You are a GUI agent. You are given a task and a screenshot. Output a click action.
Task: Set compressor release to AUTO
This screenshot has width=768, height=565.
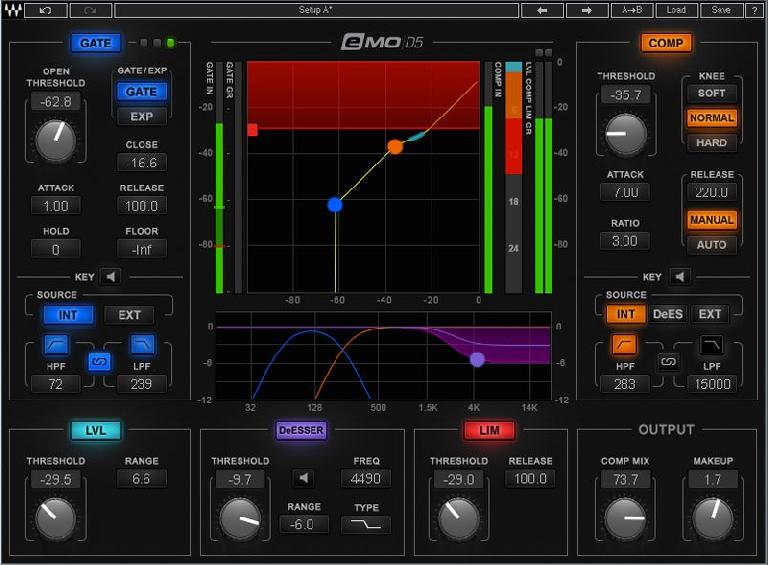711,245
